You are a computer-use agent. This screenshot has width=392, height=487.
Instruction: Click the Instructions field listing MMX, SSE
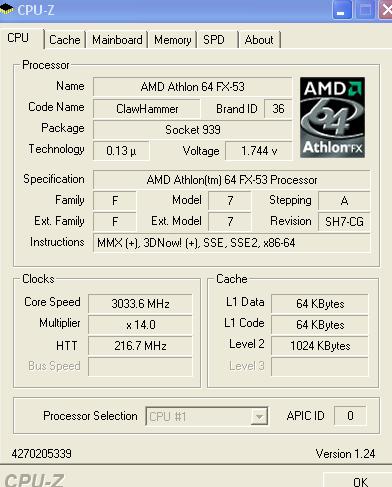[x=232, y=243]
